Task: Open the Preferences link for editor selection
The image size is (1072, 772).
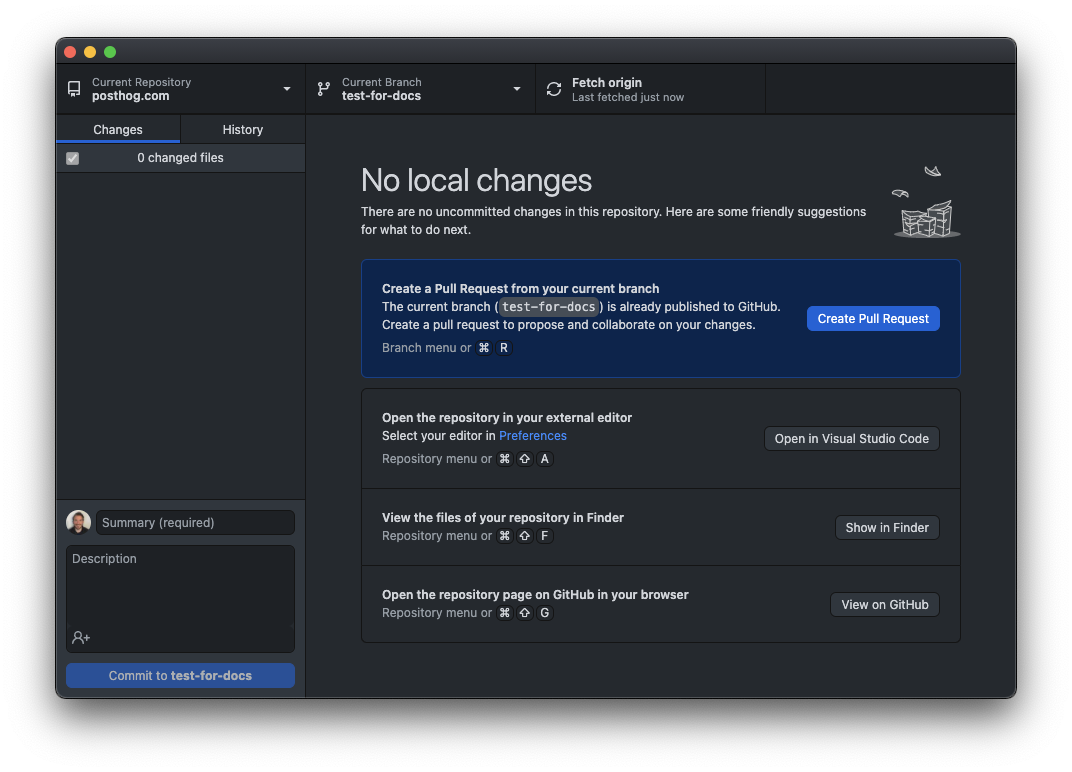Action: [532, 435]
